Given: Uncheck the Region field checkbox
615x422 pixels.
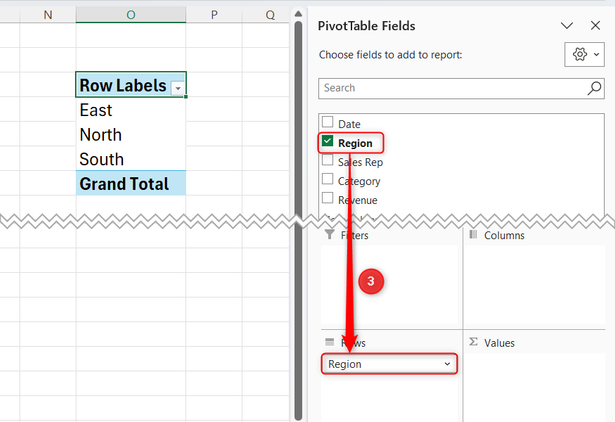Looking at the screenshot, I should point(328,141).
